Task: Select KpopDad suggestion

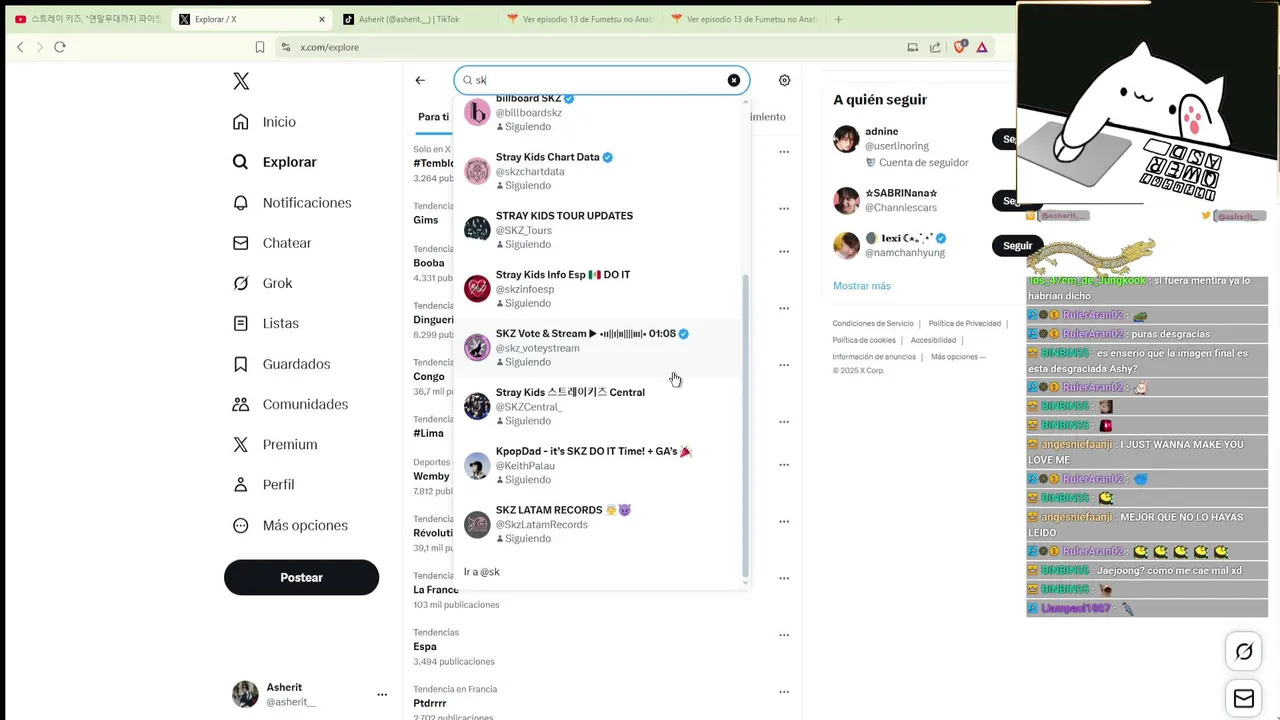Action: tap(599, 466)
